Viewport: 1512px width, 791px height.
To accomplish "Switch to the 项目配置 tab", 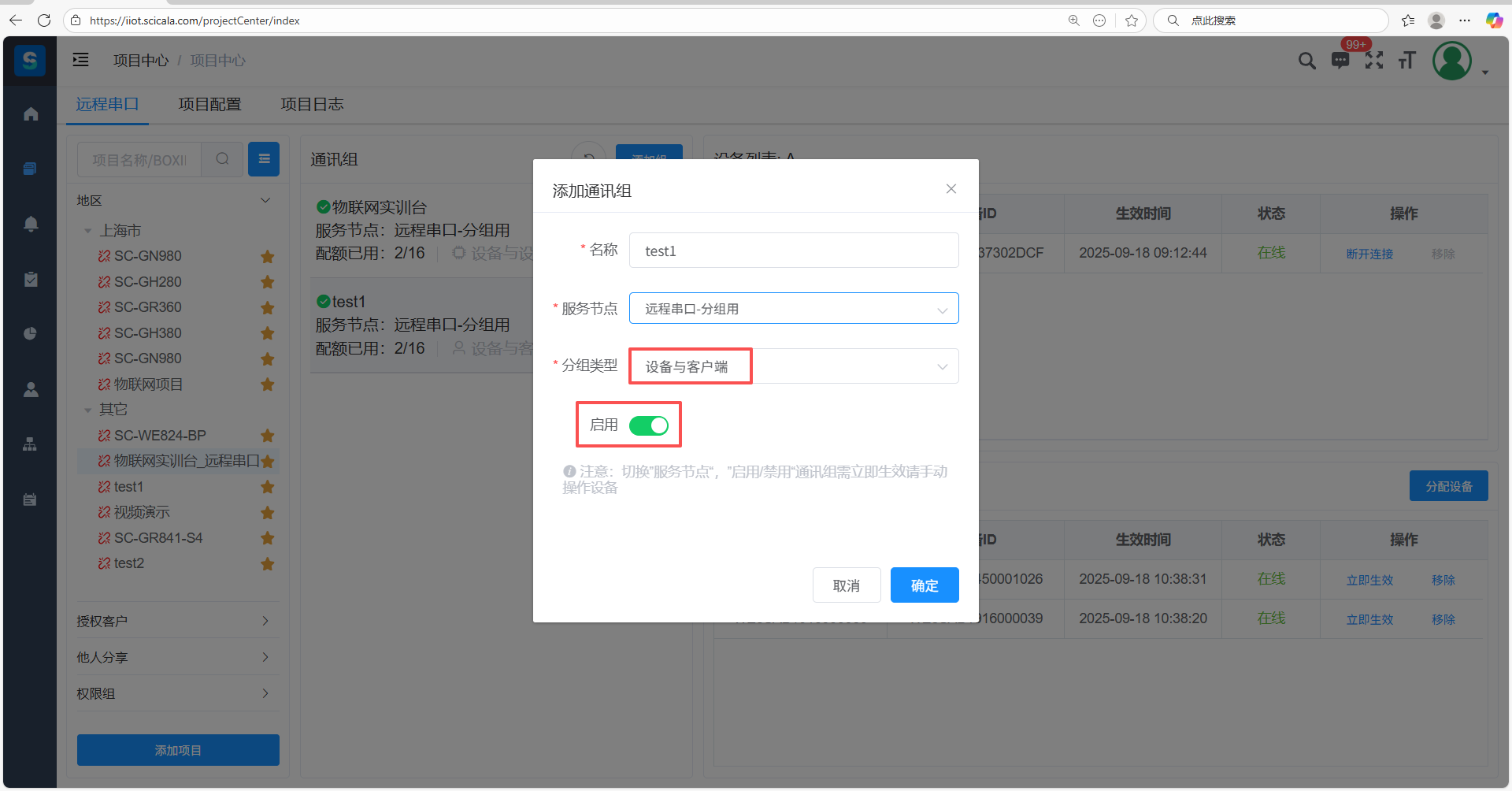I will tap(209, 104).
